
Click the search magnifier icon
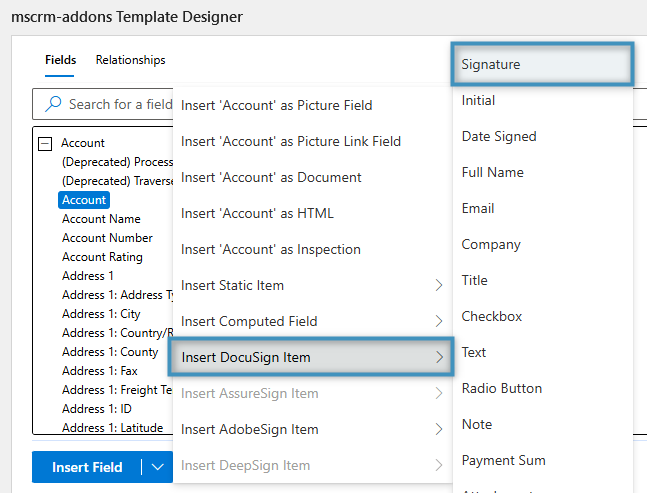pyautogui.click(x=51, y=104)
